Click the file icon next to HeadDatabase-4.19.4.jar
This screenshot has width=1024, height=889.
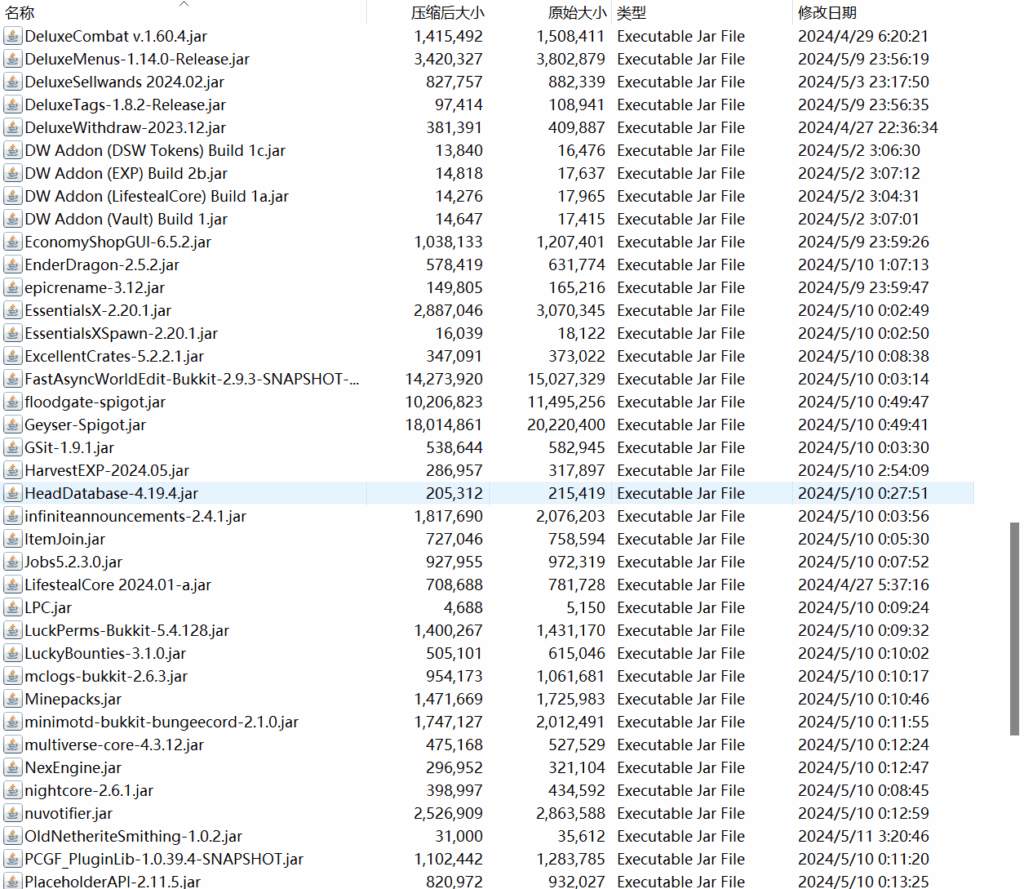(12, 493)
